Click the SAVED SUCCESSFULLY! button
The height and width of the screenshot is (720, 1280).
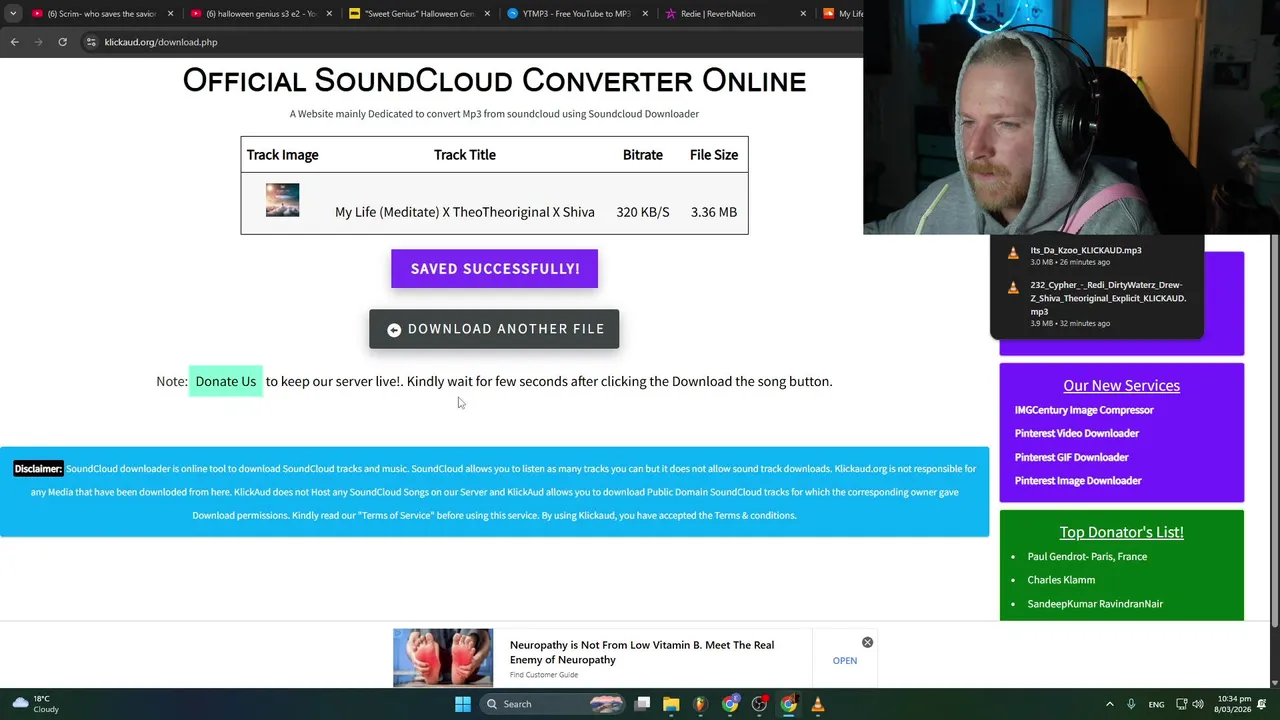[494, 269]
